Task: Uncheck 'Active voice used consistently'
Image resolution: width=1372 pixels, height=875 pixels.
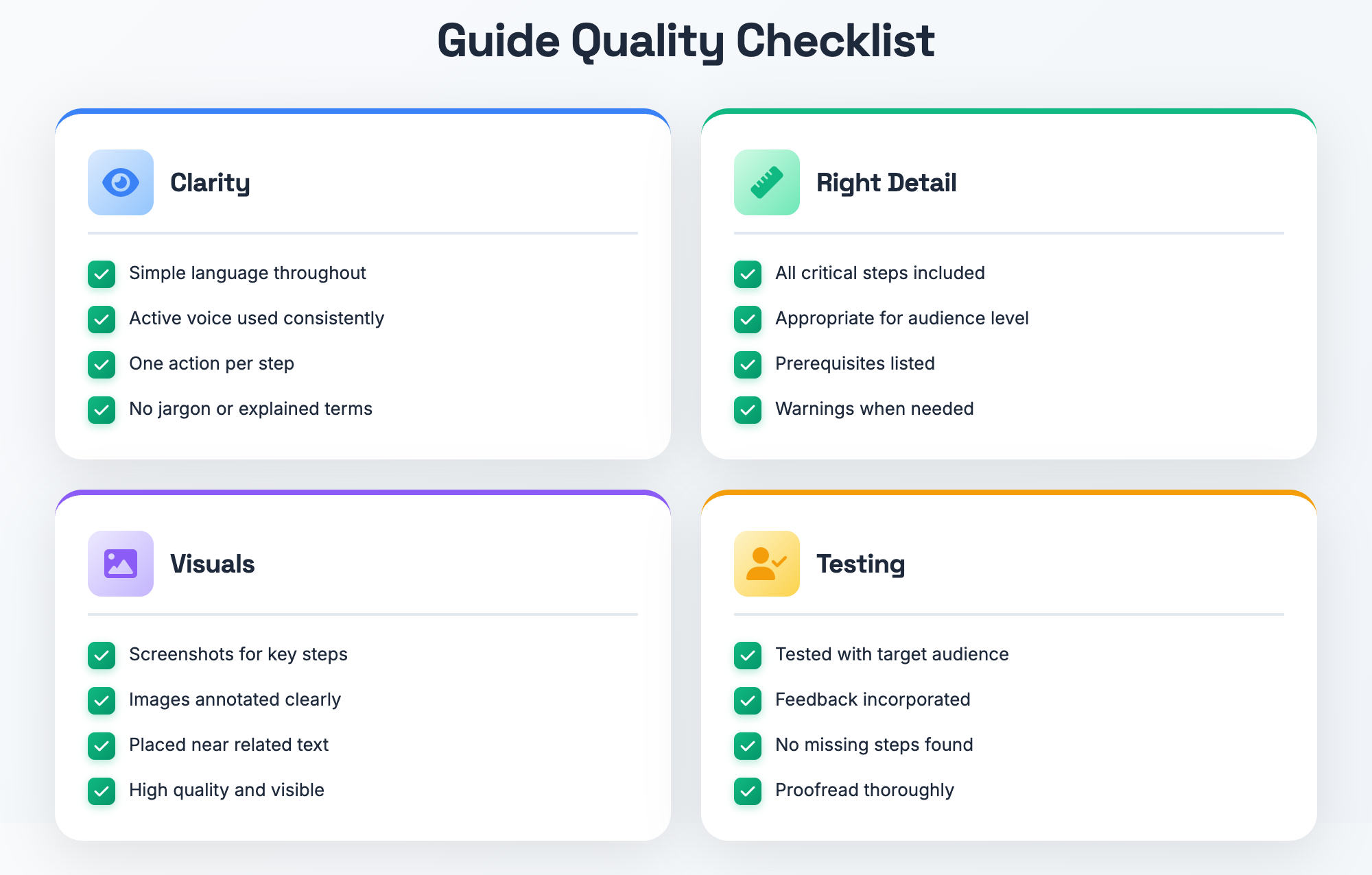Action: [x=102, y=320]
